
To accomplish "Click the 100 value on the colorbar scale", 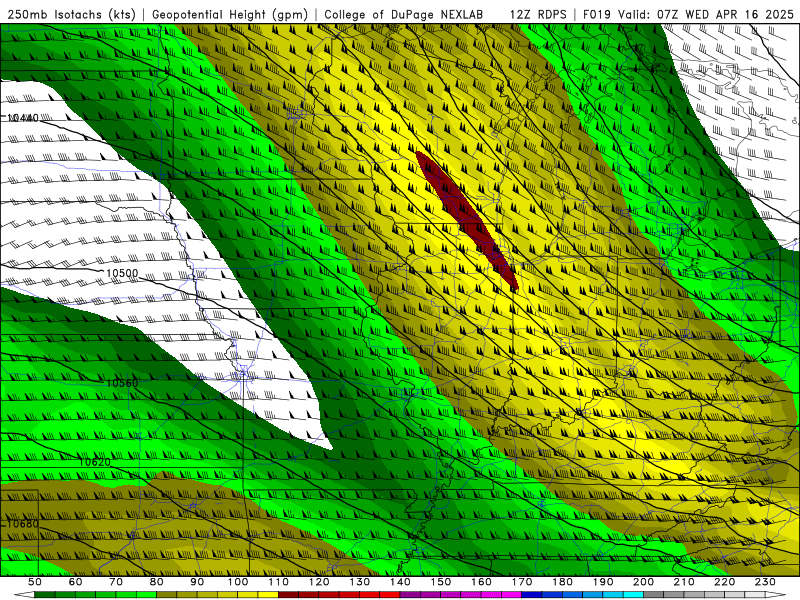I will 238,582.
